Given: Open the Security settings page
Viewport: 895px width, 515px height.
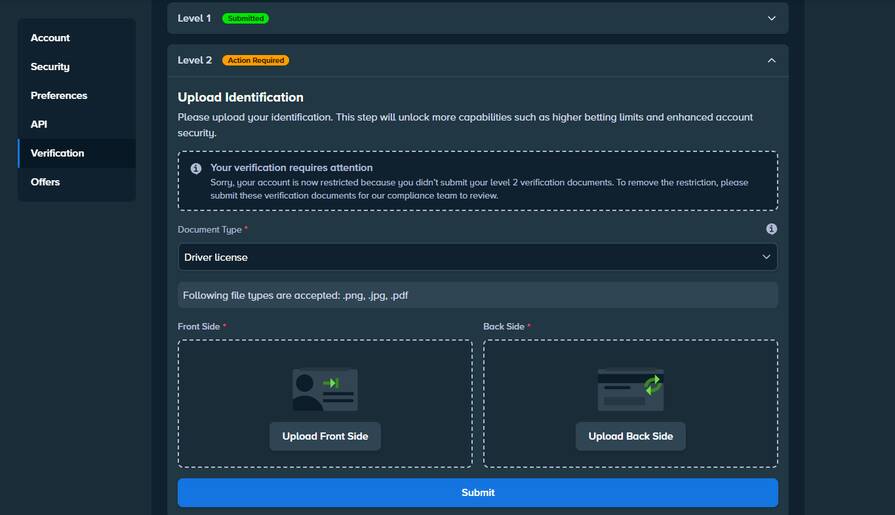Looking at the screenshot, I should pyautogui.click(x=50, y=67).
